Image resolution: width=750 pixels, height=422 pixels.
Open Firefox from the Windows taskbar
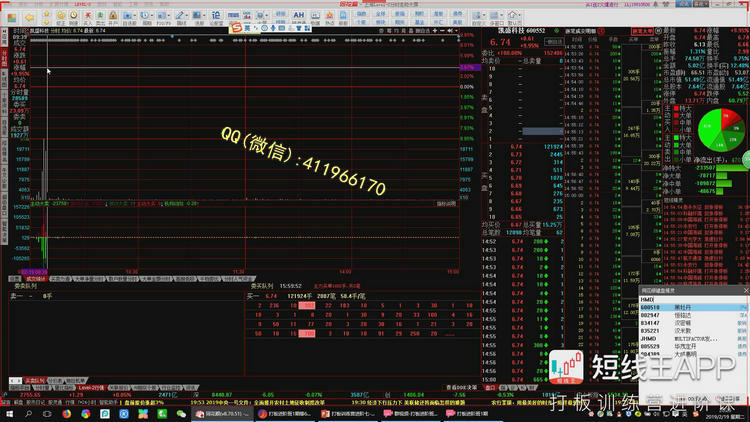pyautogui.click(x=66, y=414)
